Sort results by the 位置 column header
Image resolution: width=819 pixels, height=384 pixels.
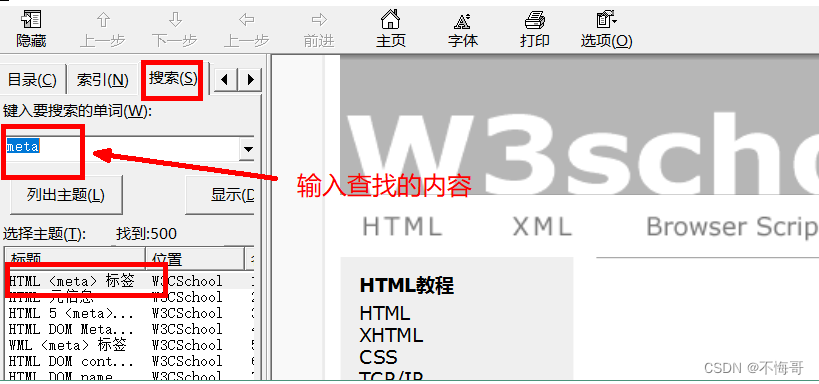coord(195,260)
